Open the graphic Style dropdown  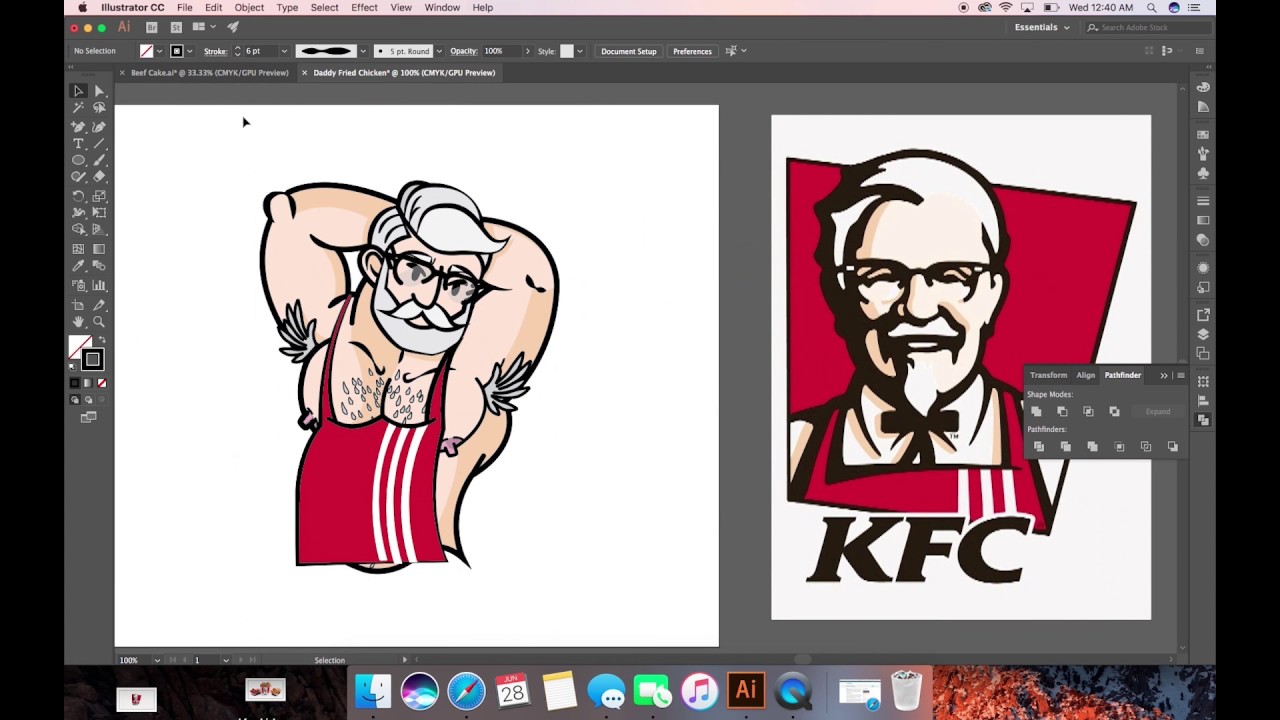tap(581, 51)
